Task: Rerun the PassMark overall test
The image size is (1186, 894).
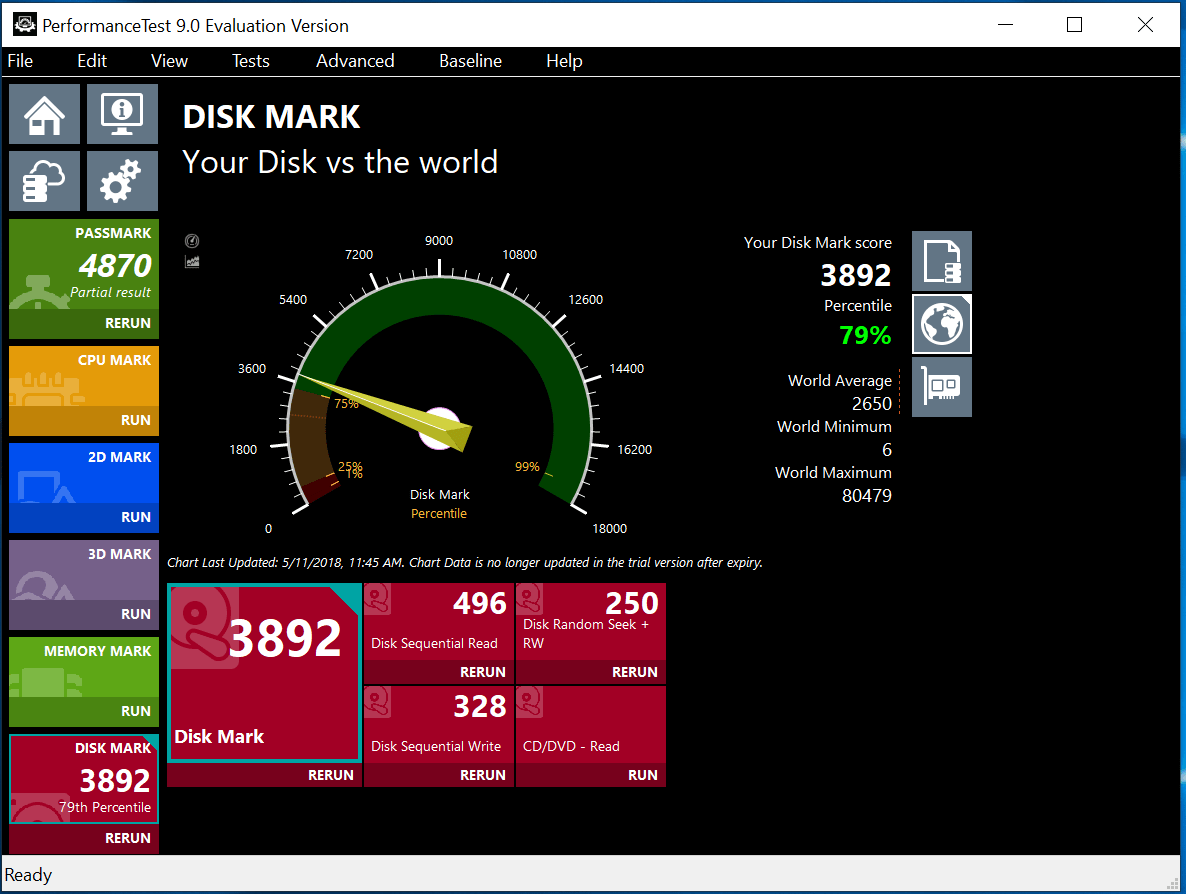Action: 128,324
